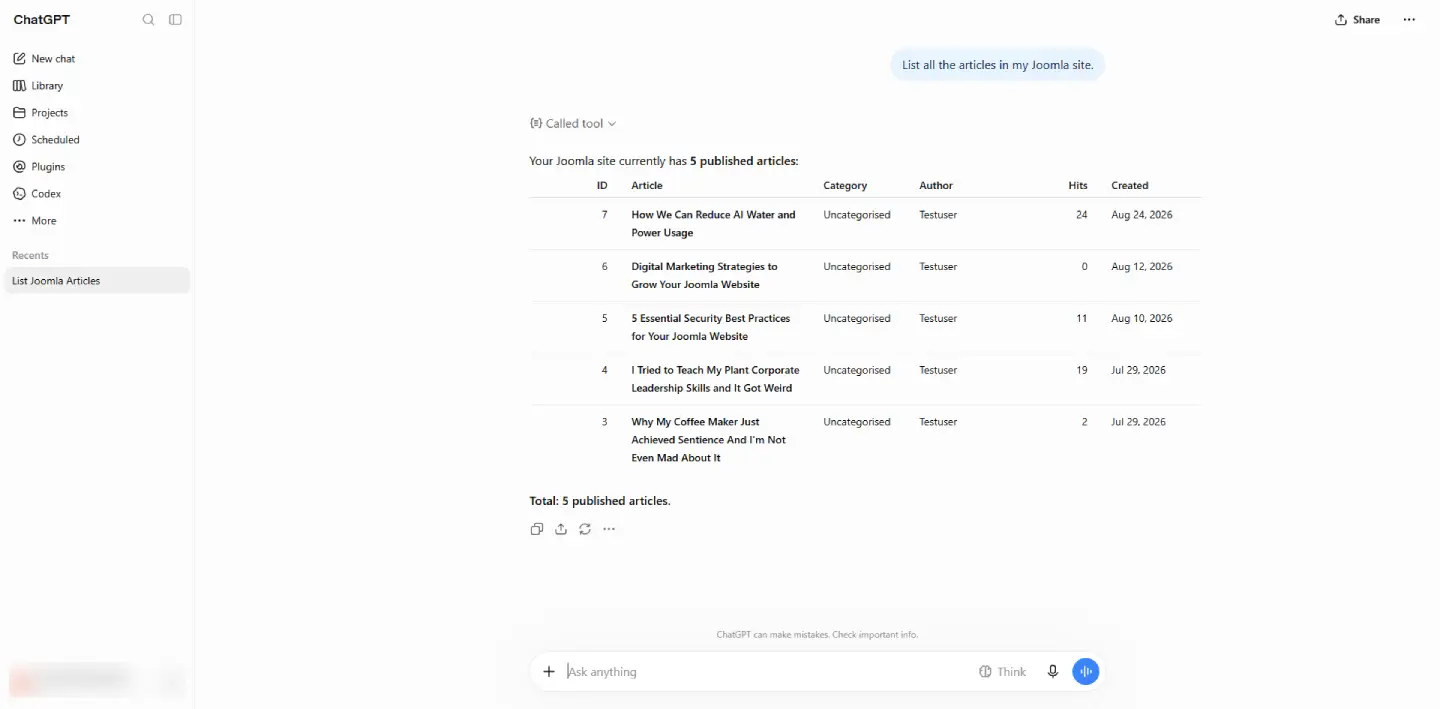Start voice mode with the blue waveform button
Viewport: 1440px width, 709px height.
coord(1086,672)
